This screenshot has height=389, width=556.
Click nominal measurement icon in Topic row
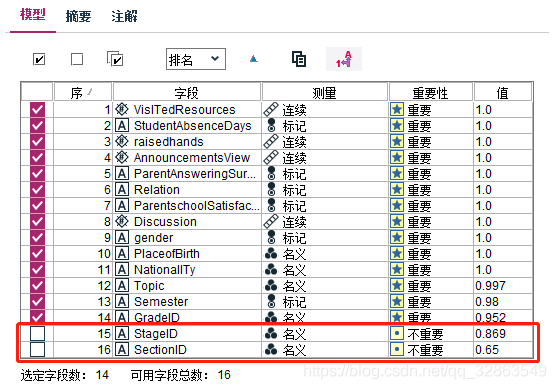pos(271,285)
